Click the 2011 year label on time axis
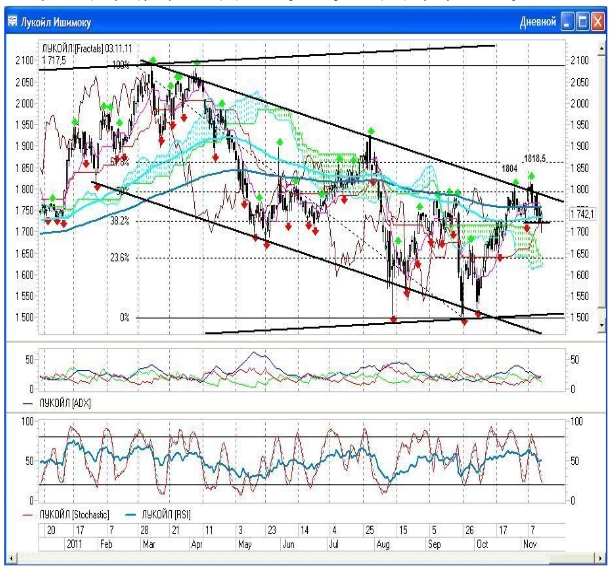This screenshot has height=567, width=609. pyautogui.click(x=74, y=543)
